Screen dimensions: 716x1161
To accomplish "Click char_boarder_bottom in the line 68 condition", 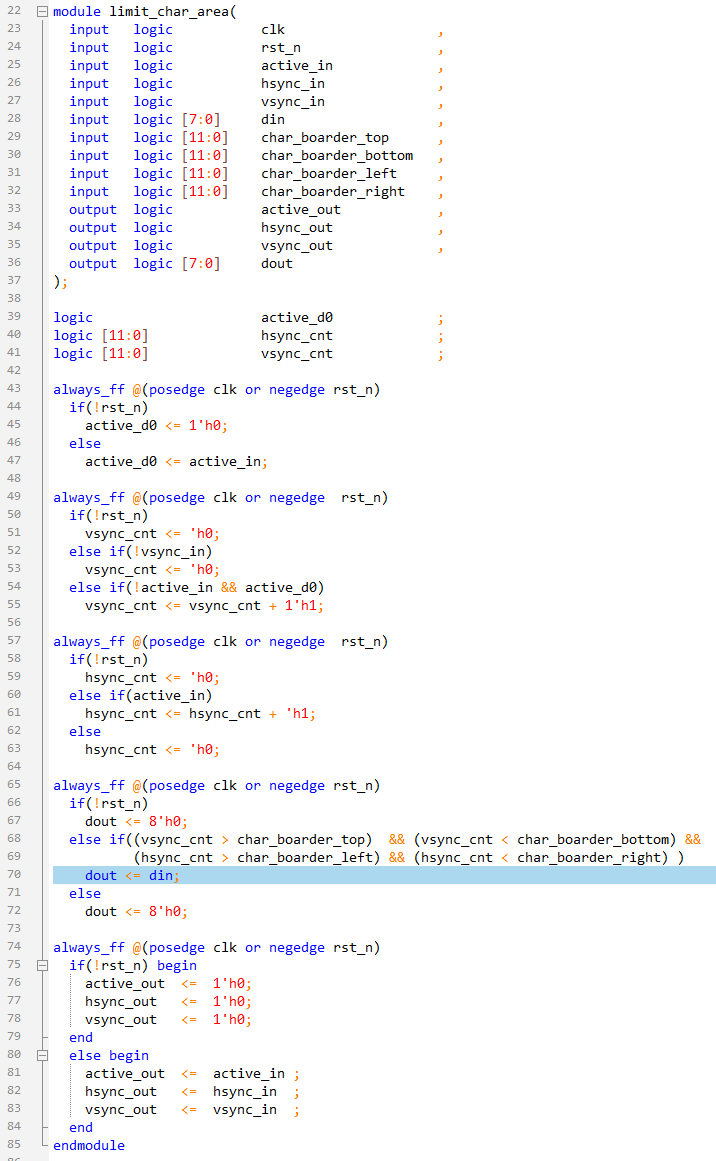I will [593, 840].
